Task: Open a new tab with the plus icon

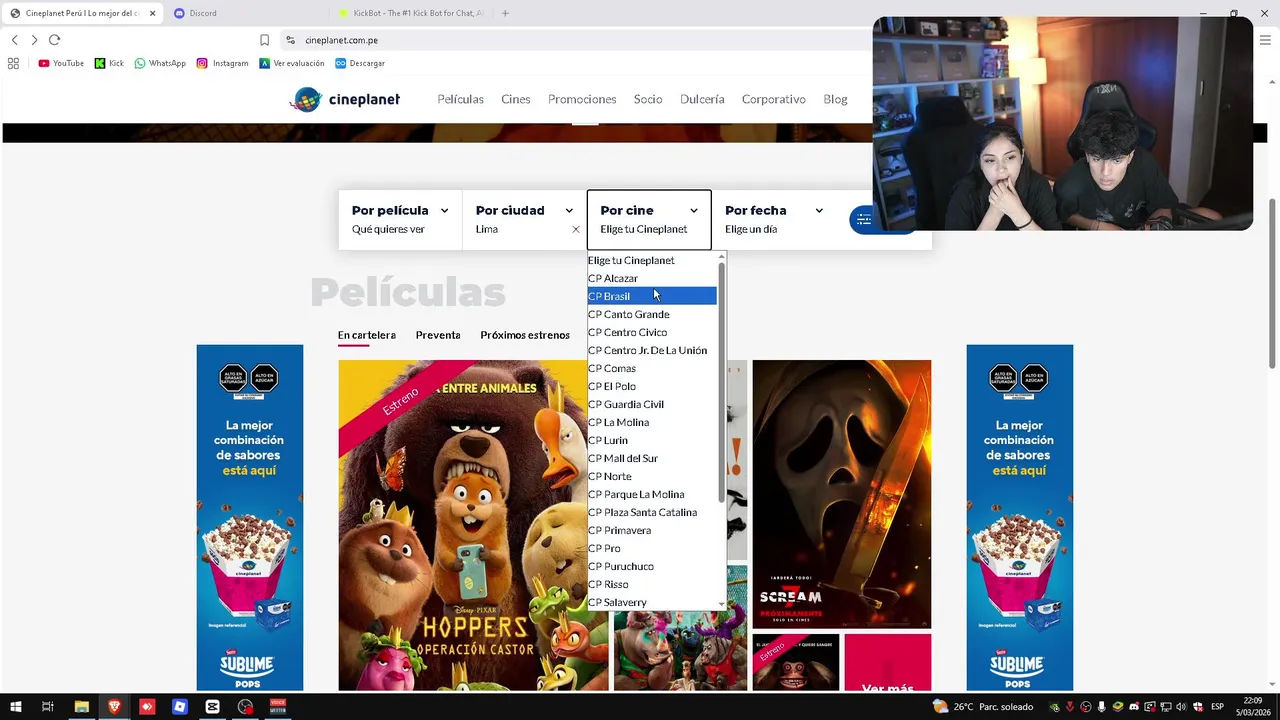Action: [505, 13]
